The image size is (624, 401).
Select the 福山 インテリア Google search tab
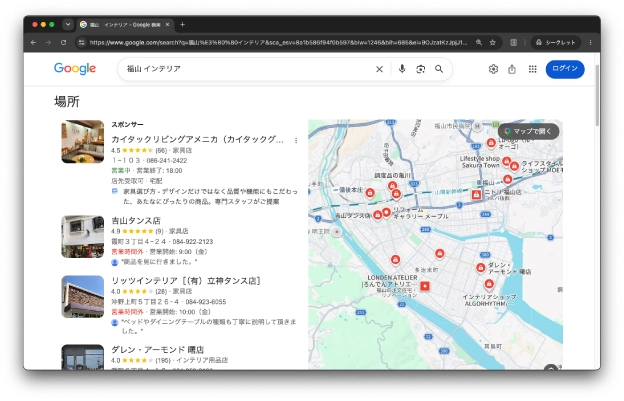tap(125, 25)
